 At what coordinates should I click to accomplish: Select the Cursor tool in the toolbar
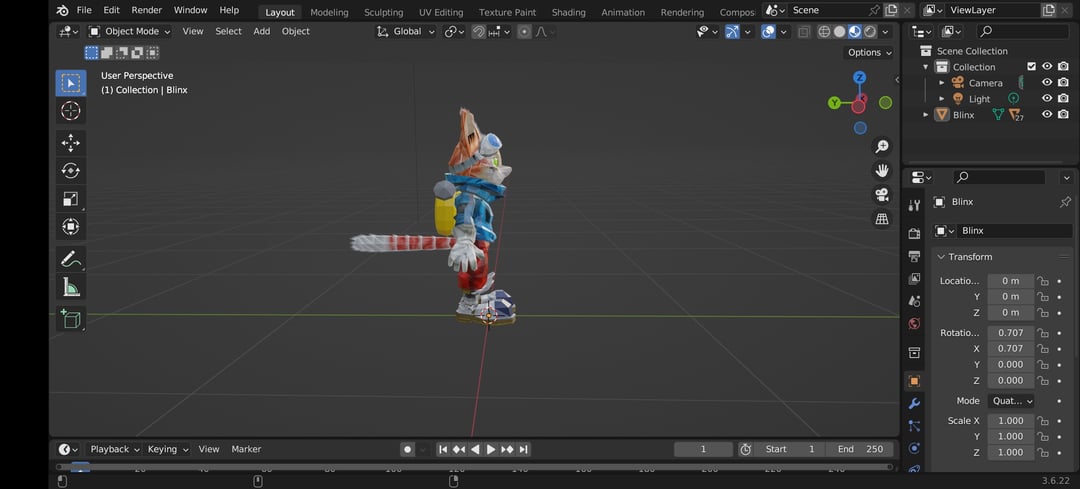70,111
